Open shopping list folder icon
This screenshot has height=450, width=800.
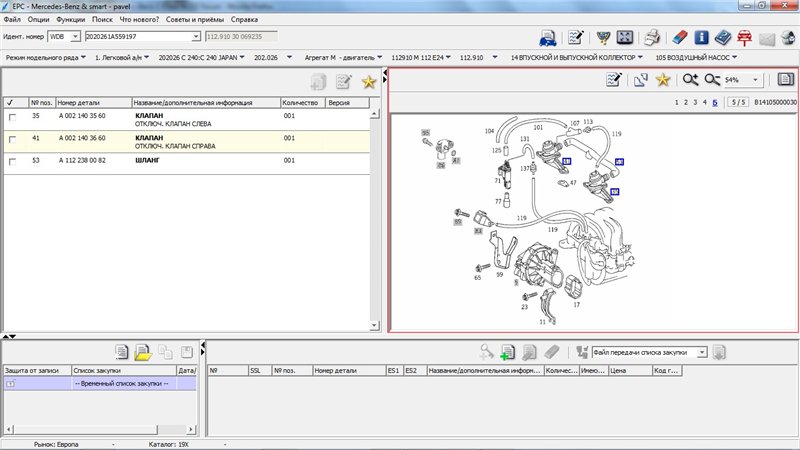coord(143,352)
